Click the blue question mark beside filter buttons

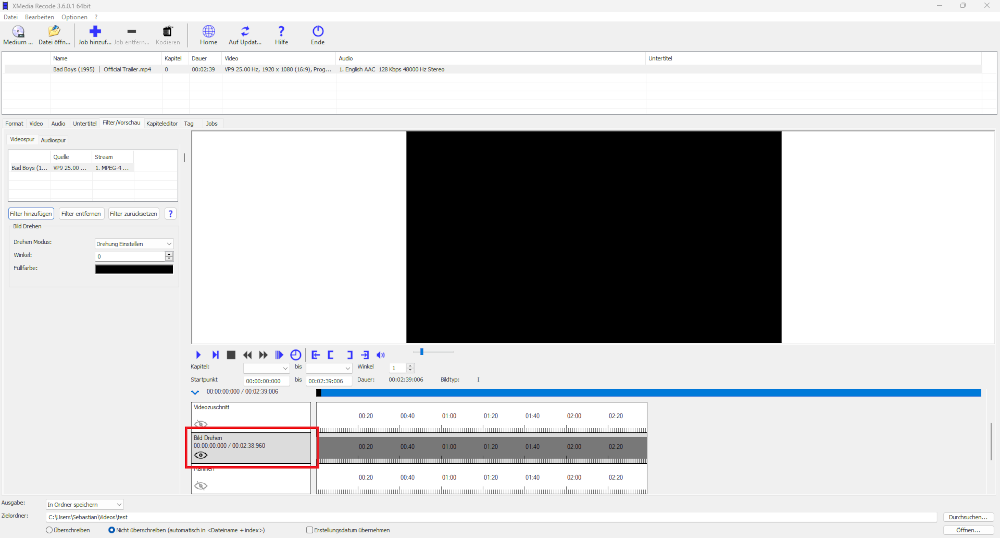pyautogui.click(x=170, y=214)
